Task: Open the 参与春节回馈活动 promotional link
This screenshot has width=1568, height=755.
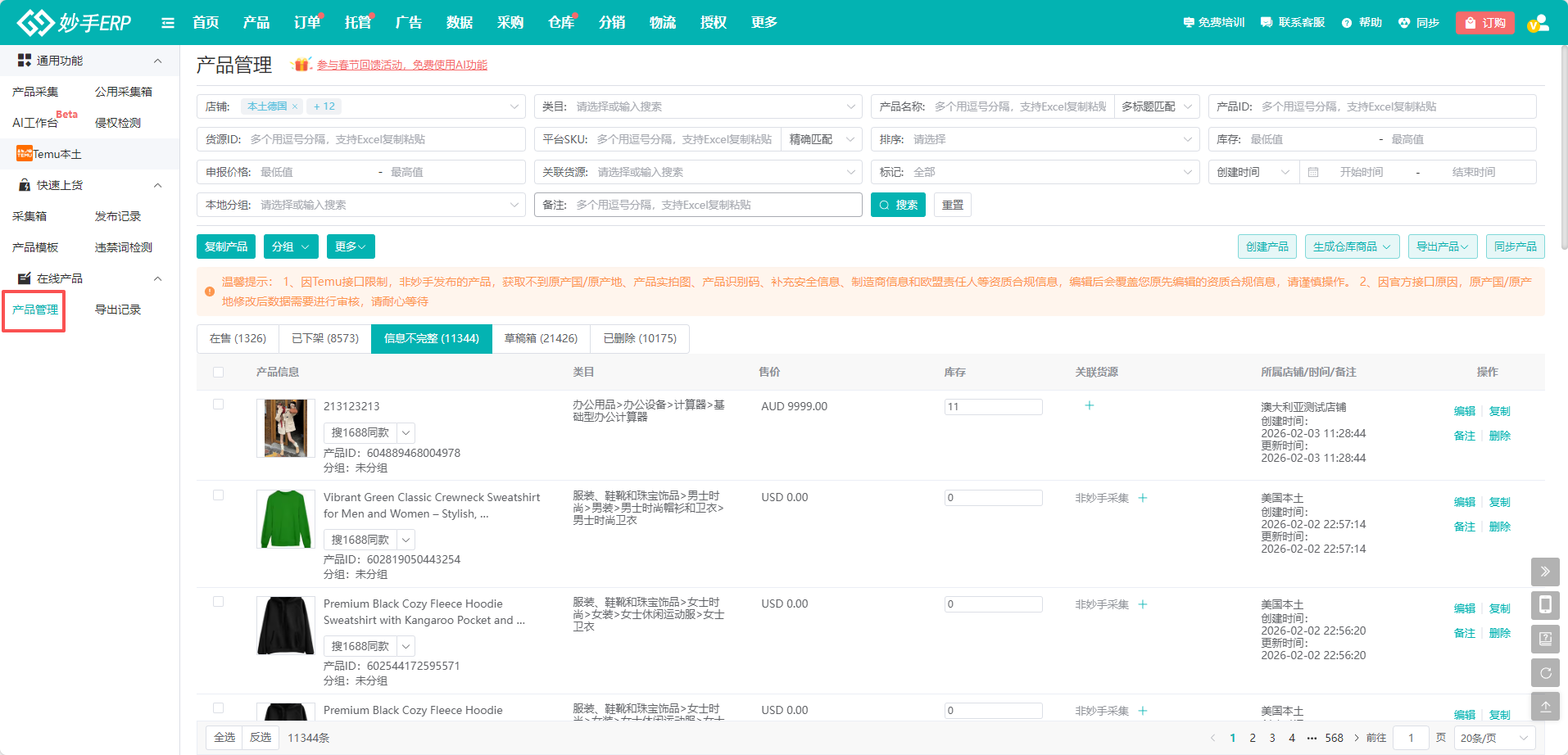Action: pos(401,65)
